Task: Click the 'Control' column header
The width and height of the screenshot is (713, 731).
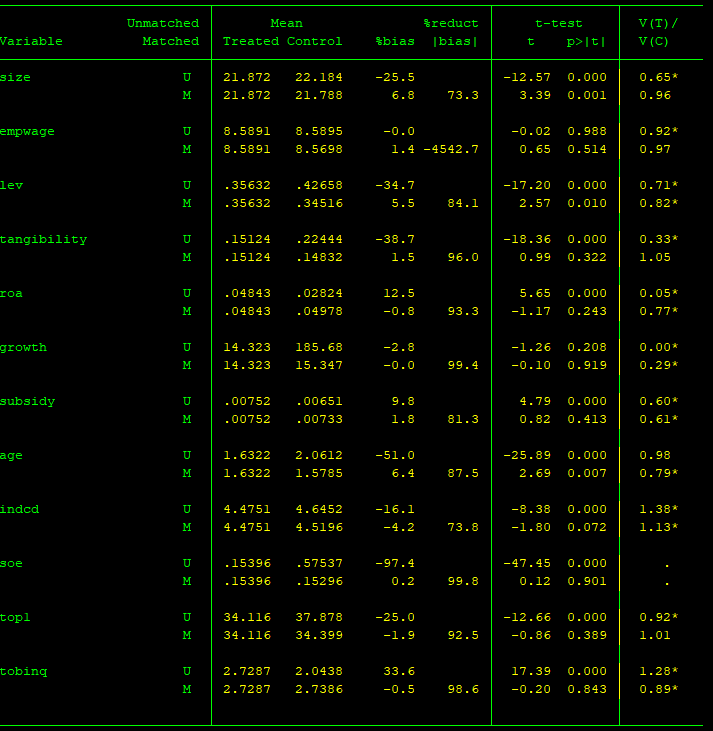Action: point(314,41)
